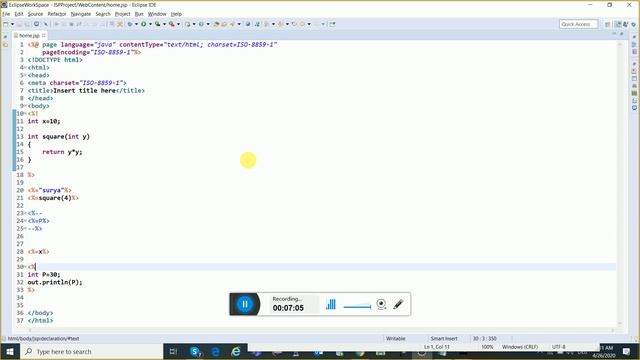Click the New file toolbar icon
This screenshot has height=360, width=640.
tap(6, 24)
